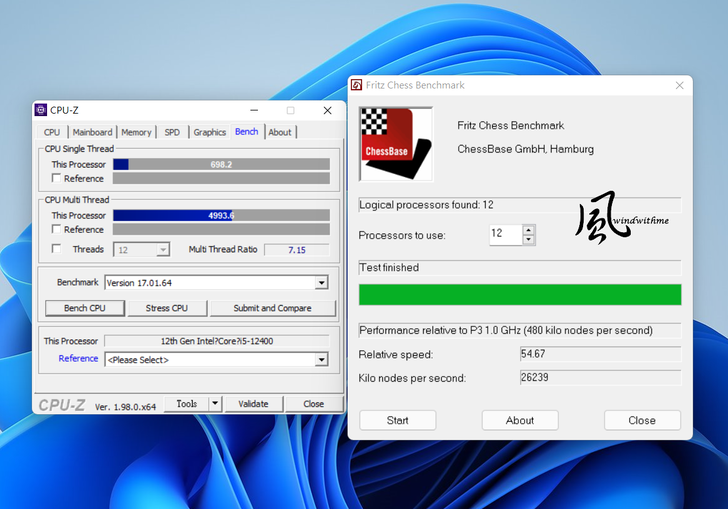The image size is (728, 509).
Task: Switch to the Memory tab
Action: point(136,132)
